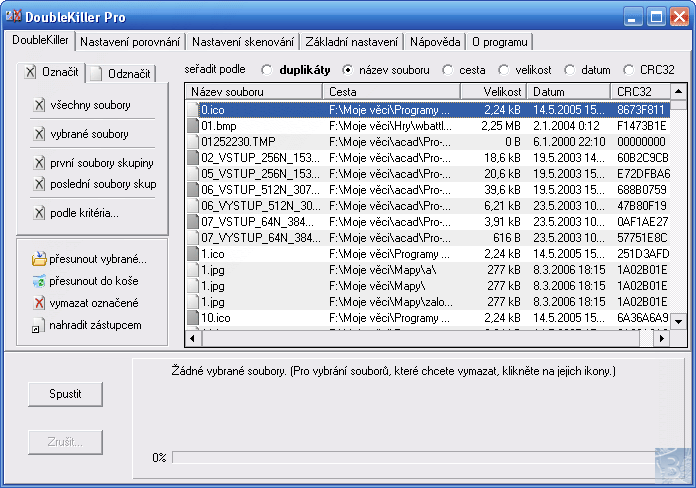The width and height of the screenshot is (696, 488).
Task: Click the vertical scrollbar down arrow
Action: (x=678, y=321)
